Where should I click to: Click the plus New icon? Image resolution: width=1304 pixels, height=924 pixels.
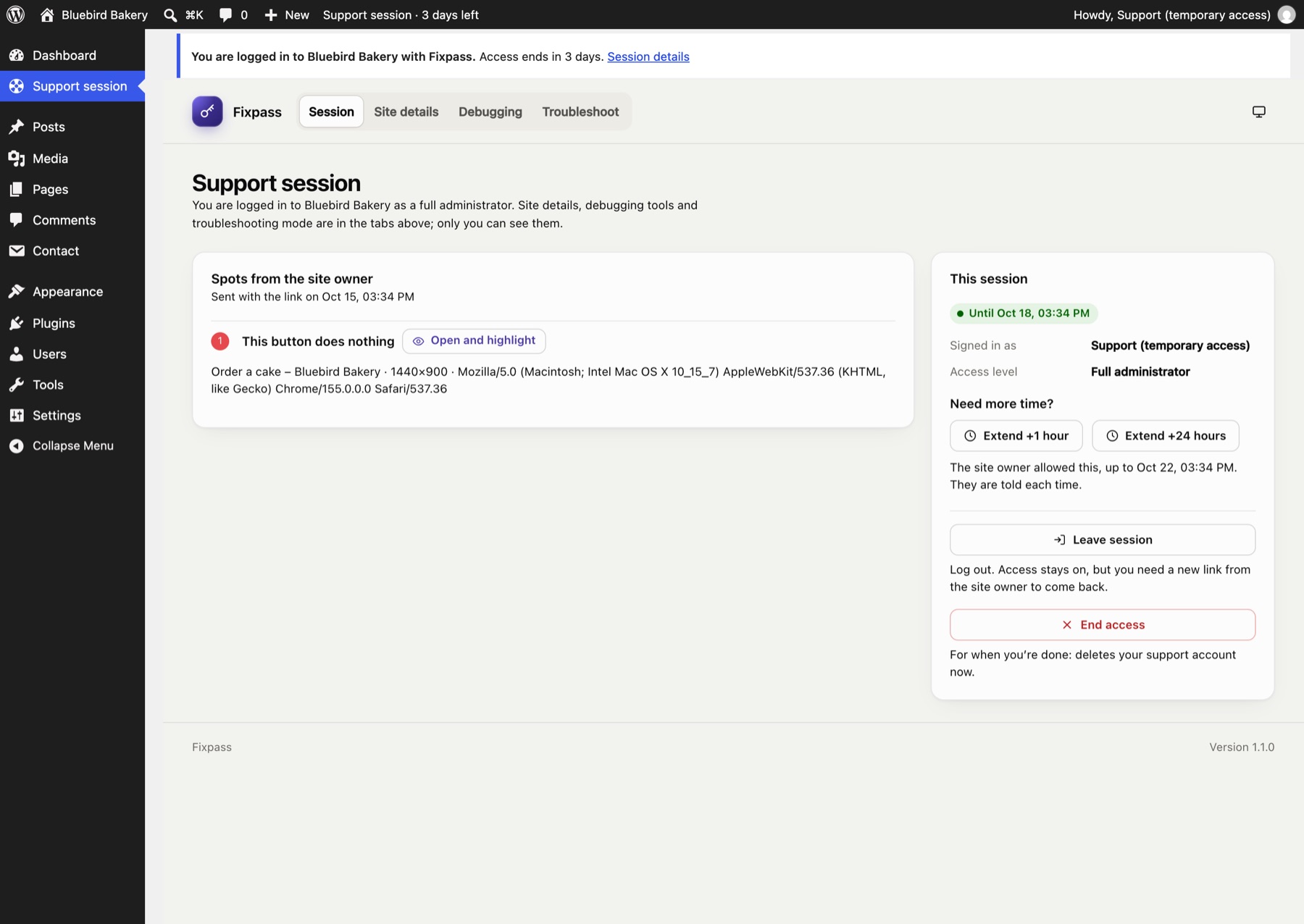271,14
